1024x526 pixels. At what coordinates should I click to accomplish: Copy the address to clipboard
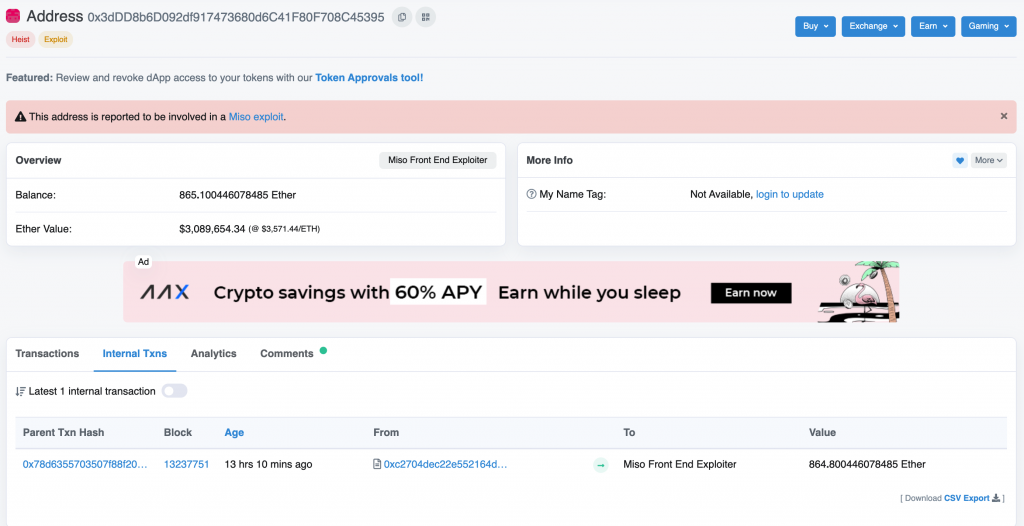tap(402, 17)
